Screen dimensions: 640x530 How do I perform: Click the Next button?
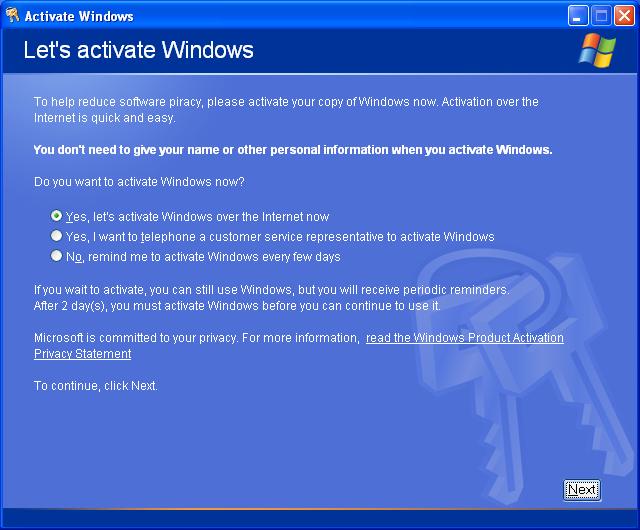tap(582, 489)
